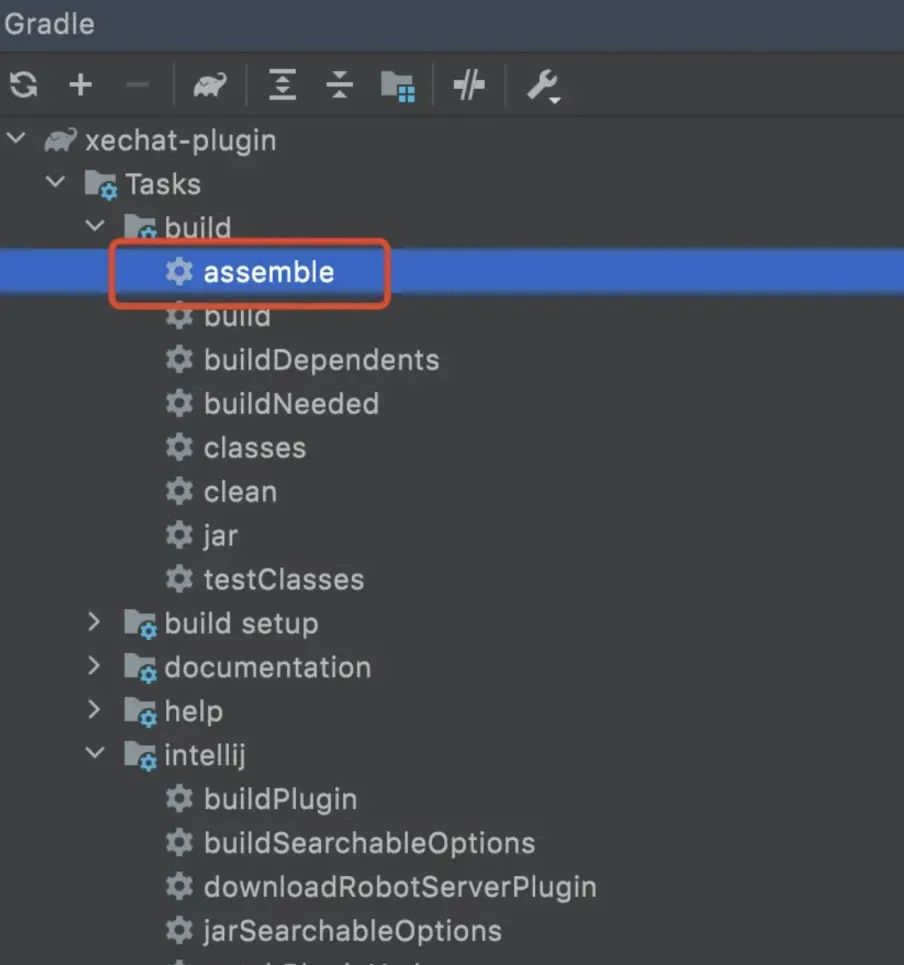
Task: Collapse the build task group
Action: pyautogui.click(x=95, y=225)
